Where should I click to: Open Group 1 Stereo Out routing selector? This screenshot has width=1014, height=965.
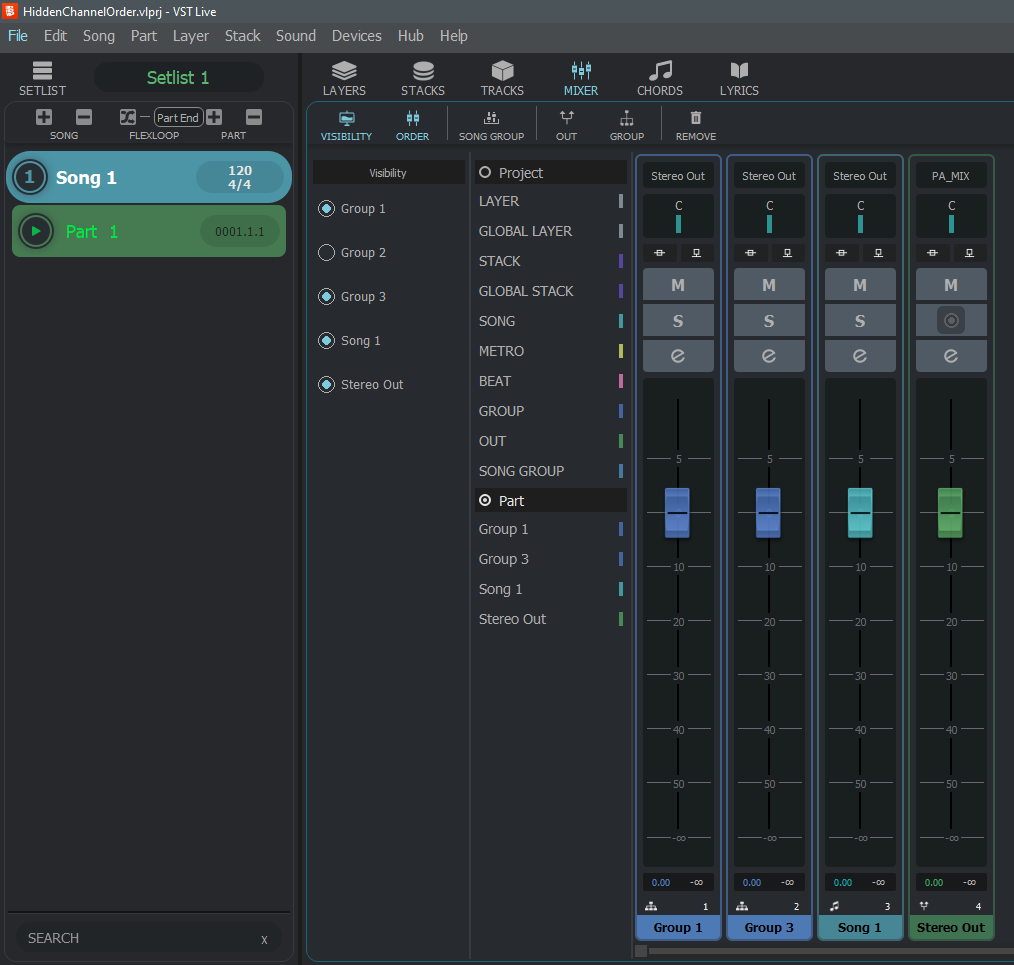pyautogui.click(x=678, y=176)
